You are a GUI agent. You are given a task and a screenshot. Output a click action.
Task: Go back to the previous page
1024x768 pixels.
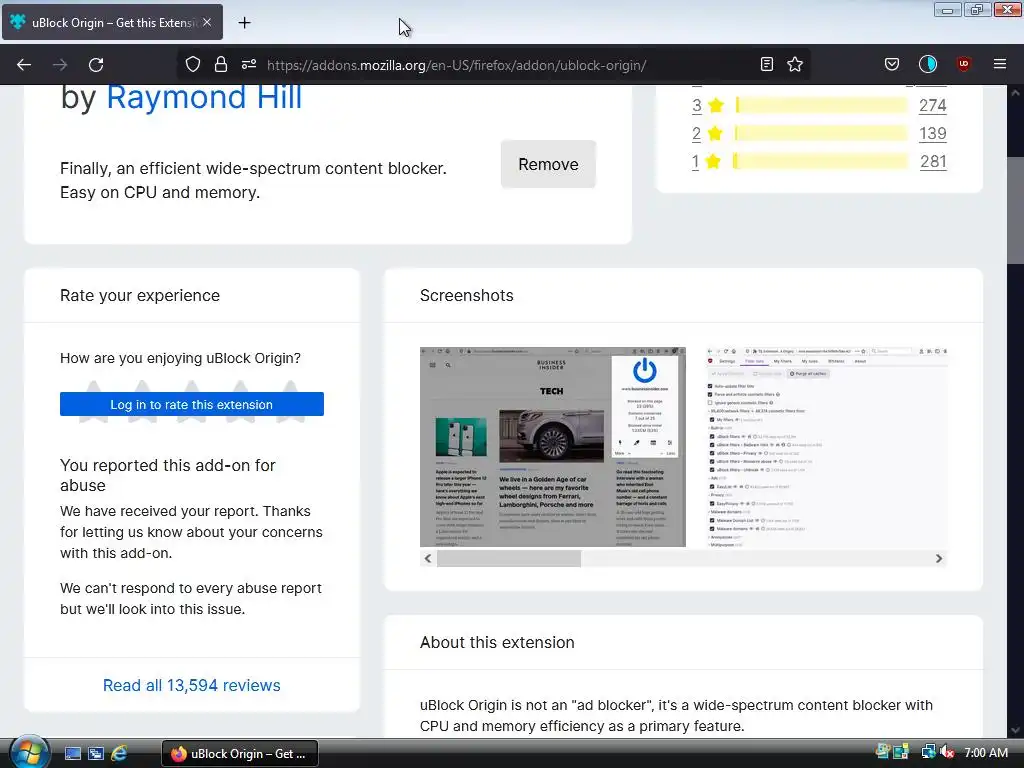click(24, 65)
